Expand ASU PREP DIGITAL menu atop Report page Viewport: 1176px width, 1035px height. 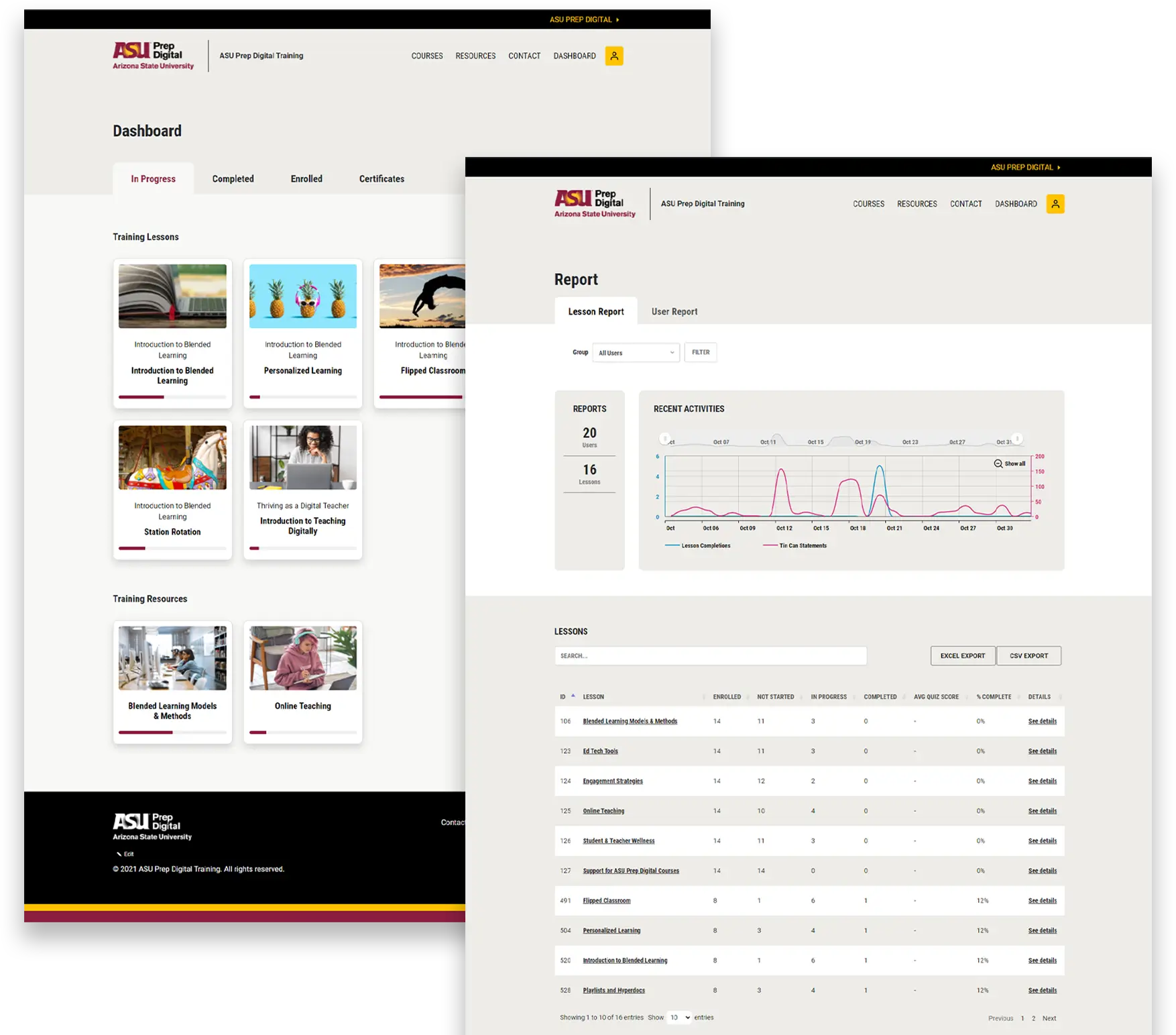(1025, 168)
